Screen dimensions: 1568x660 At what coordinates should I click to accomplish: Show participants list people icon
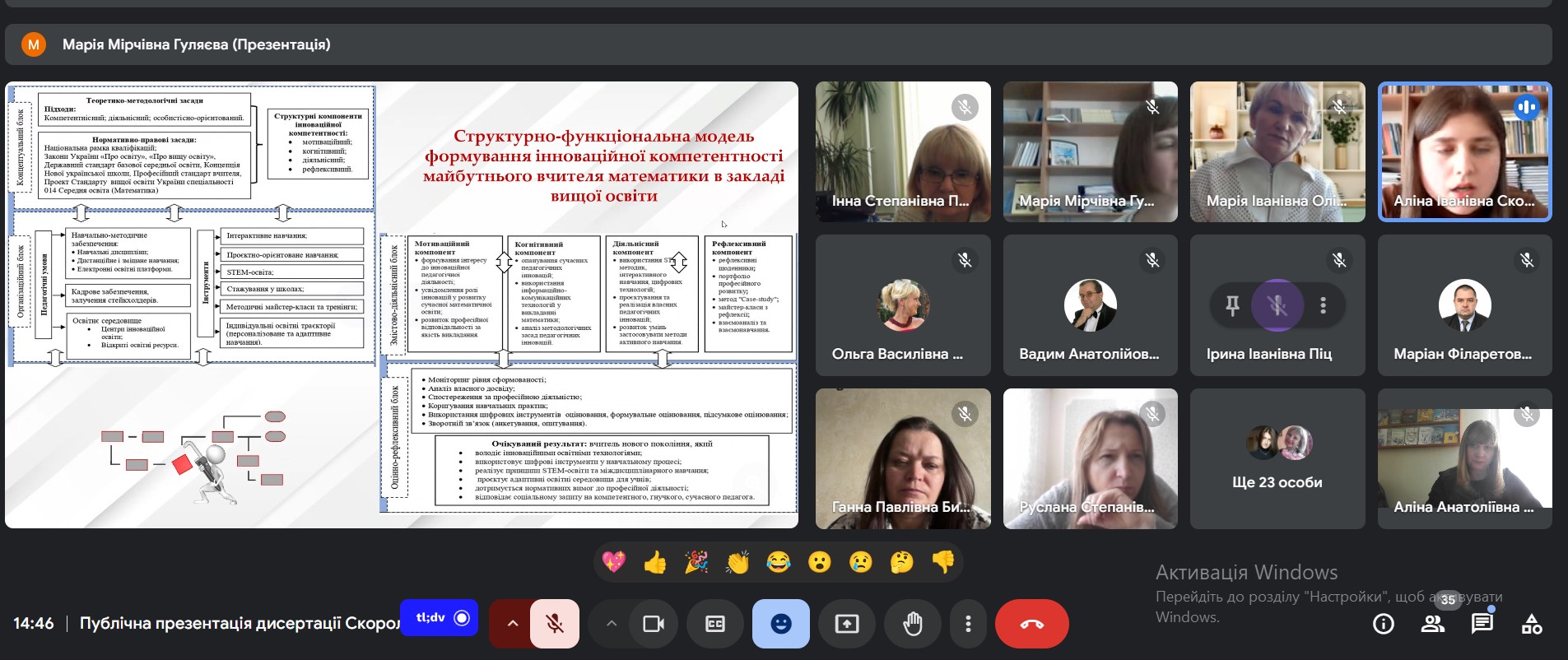[1433, 624]
